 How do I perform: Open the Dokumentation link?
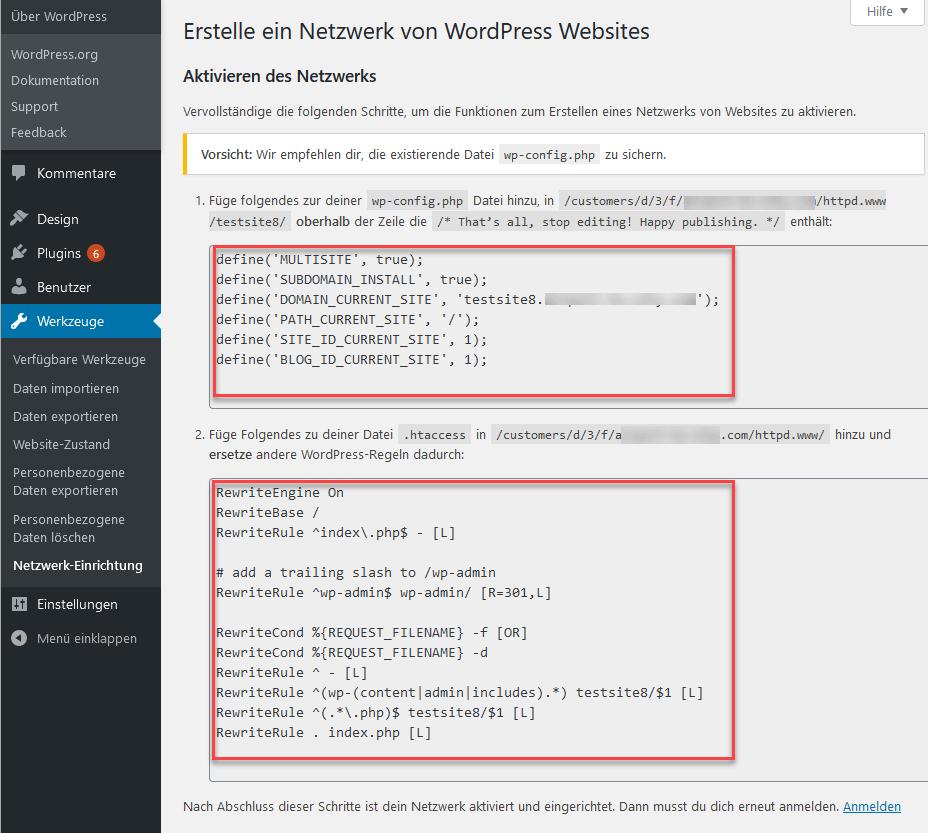click(x=55, y=81)
